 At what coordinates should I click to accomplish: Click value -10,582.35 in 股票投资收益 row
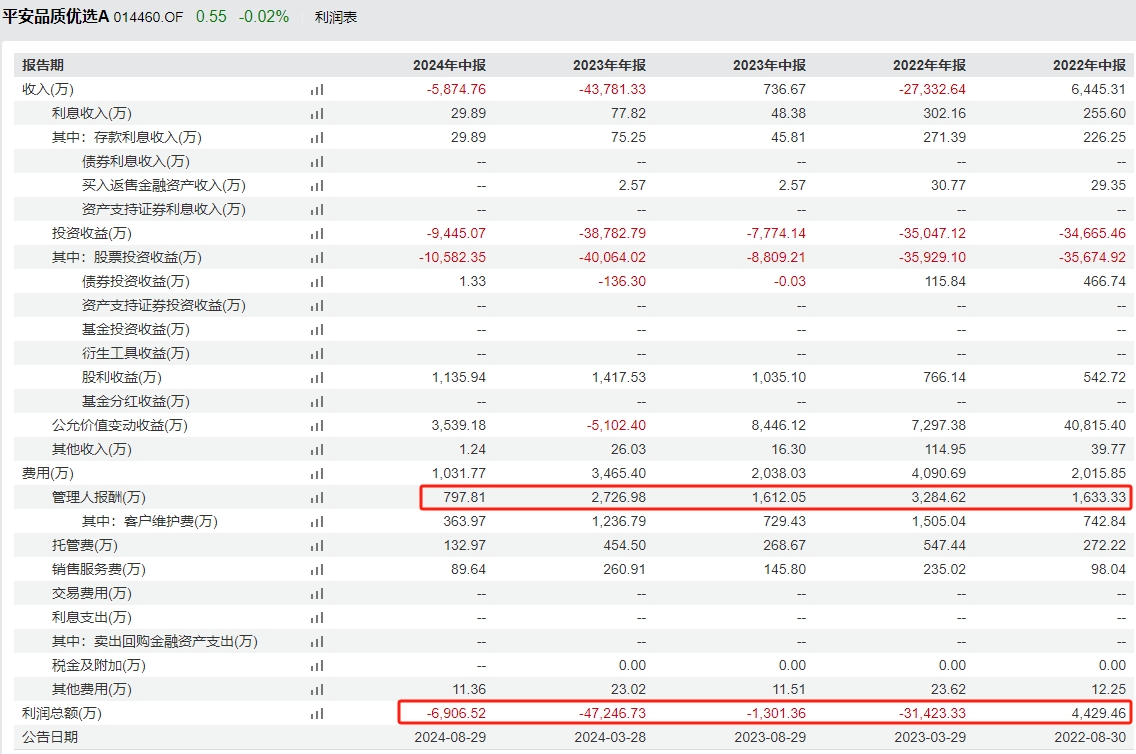452,257
